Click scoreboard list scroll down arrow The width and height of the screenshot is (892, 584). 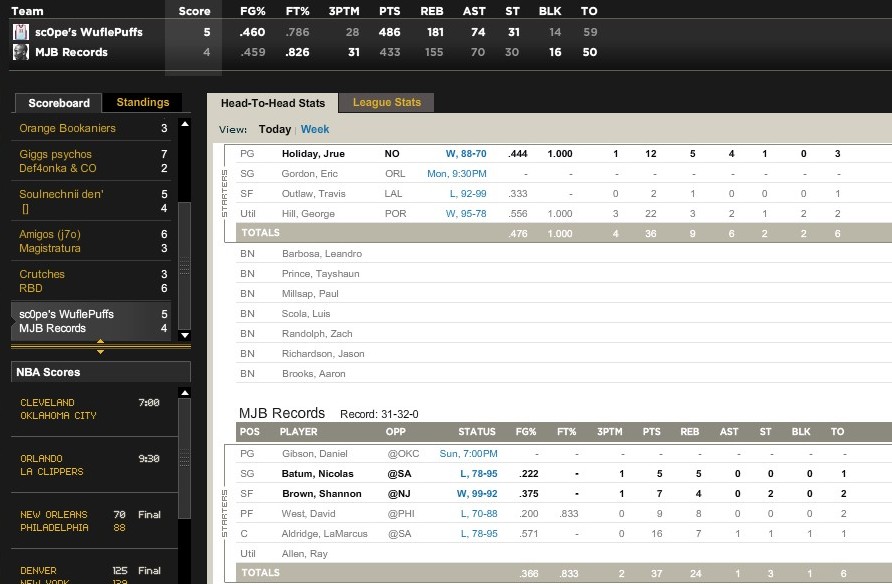(x=185, y=336)
